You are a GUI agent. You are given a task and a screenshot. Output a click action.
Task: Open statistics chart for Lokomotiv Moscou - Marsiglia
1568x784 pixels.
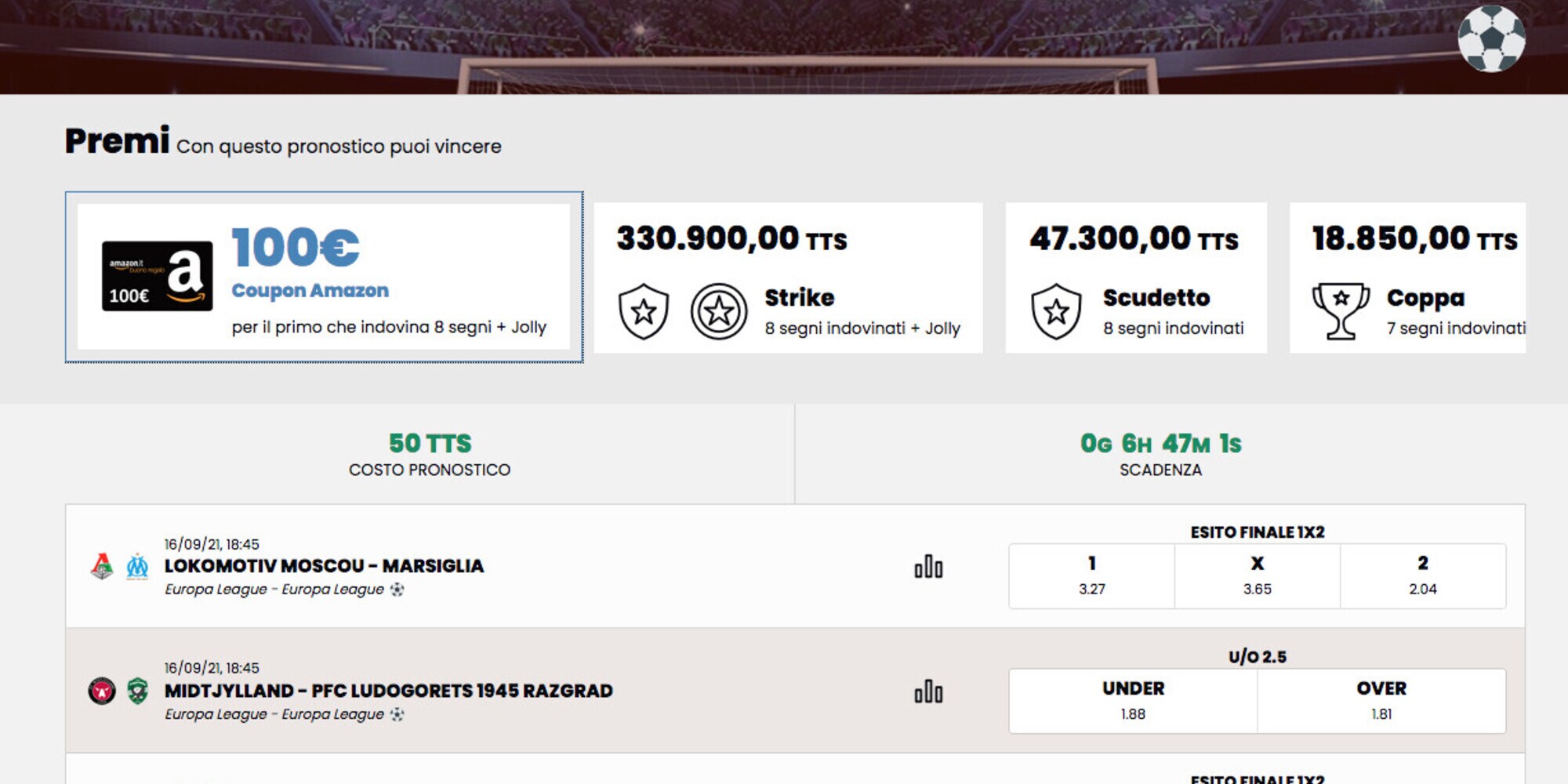coord(928,566)
